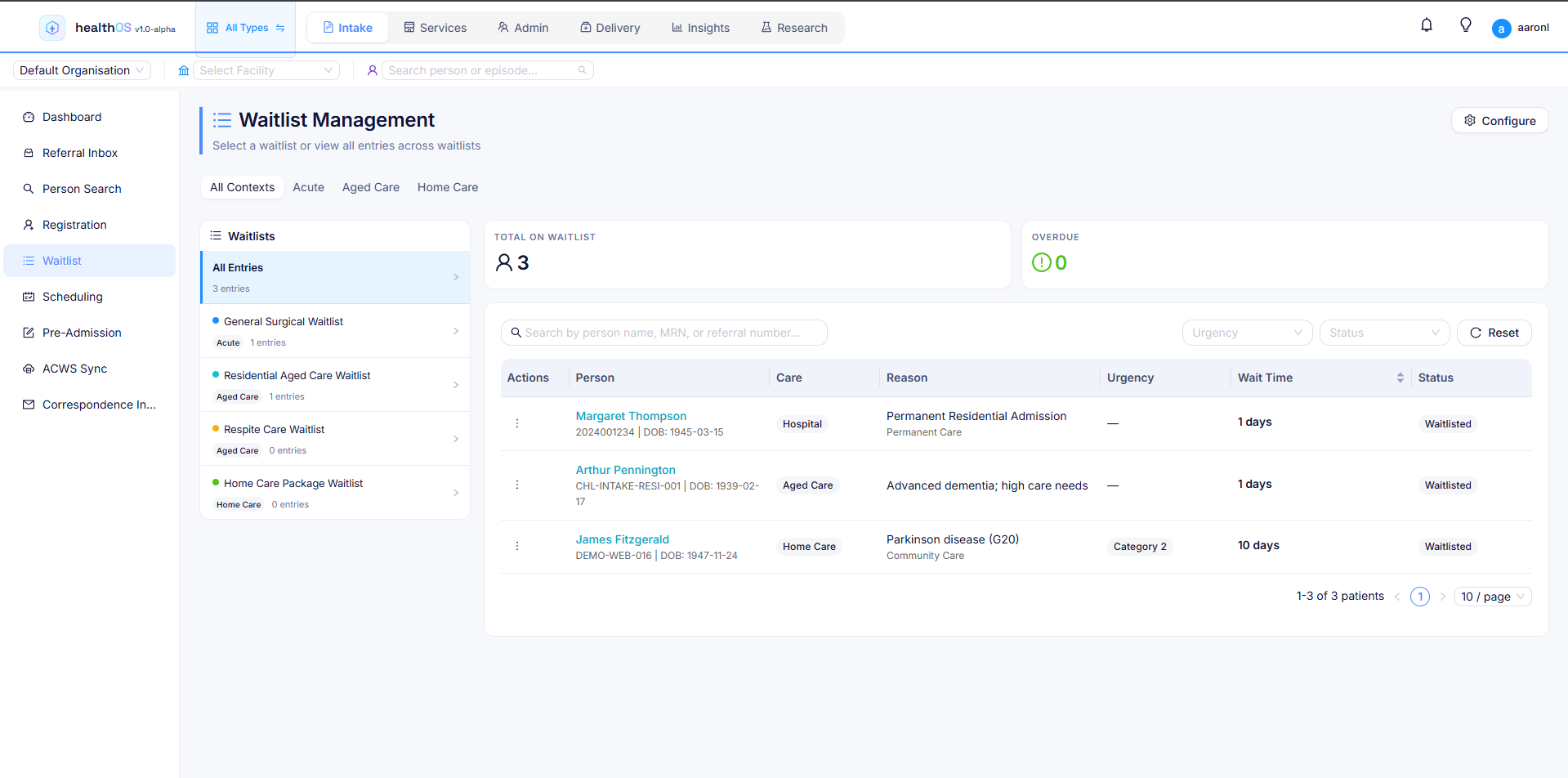Focus the waitlist name or MRN search field
Screen dimensions: 1568x778
click(x=664, y=333)
